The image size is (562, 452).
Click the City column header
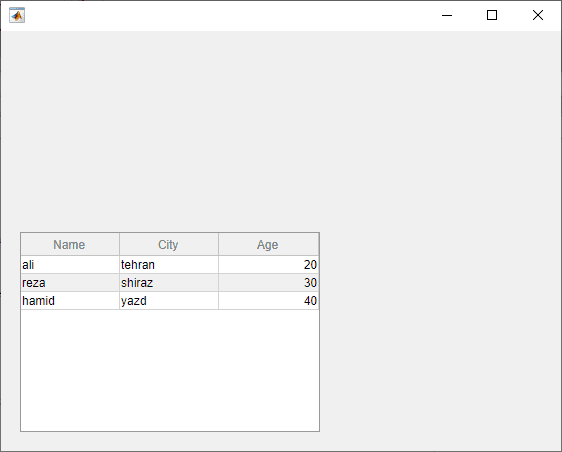[x=169, y=244]
